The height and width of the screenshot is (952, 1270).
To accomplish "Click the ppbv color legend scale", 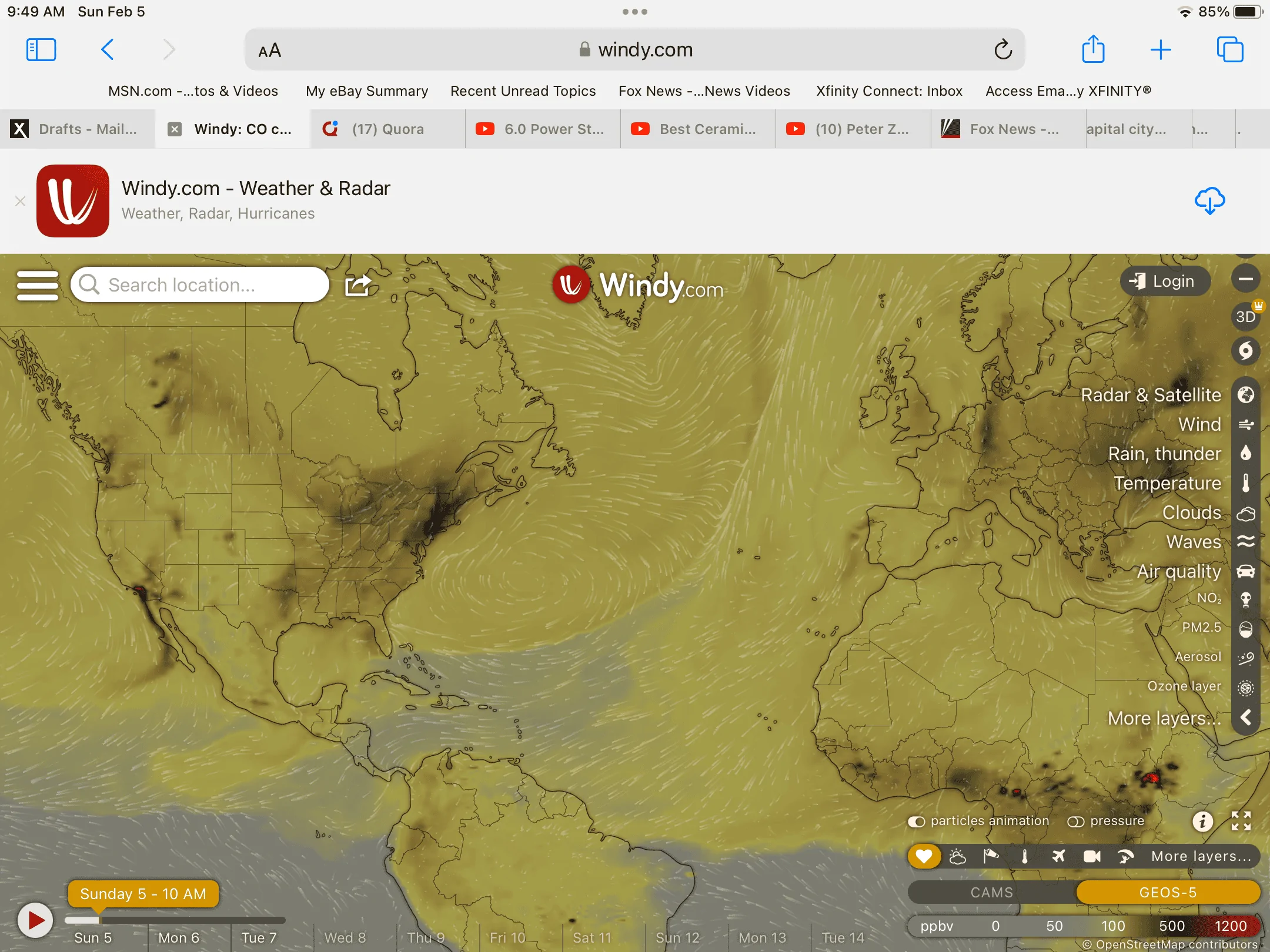I will (x=1084, y=926).
